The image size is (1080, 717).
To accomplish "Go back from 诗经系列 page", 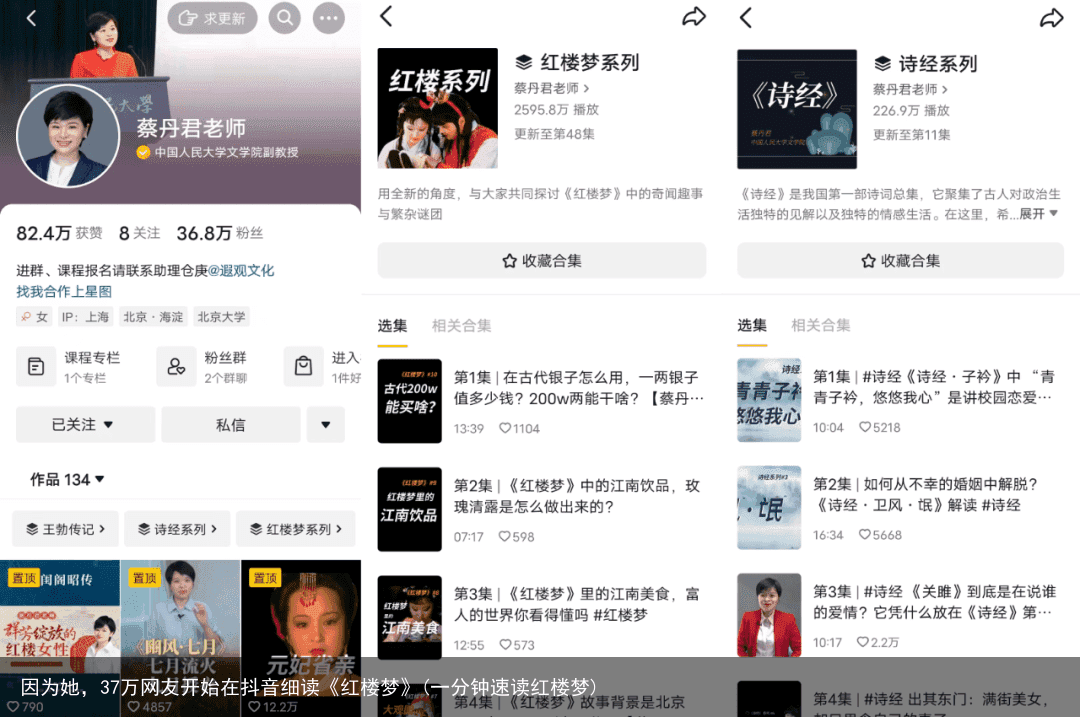I will click(x=746, y=17).
